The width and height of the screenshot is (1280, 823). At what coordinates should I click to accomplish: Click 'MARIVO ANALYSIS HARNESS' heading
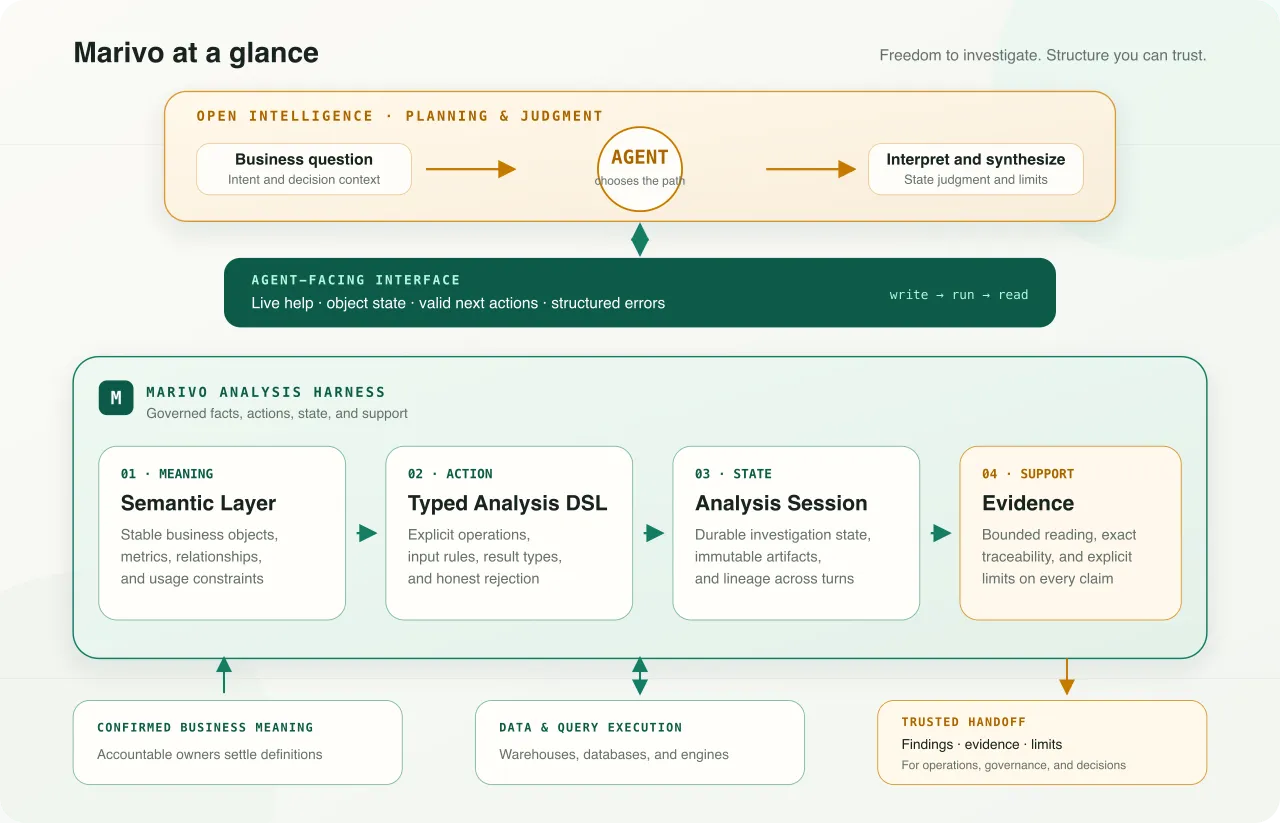pos(266,392)
